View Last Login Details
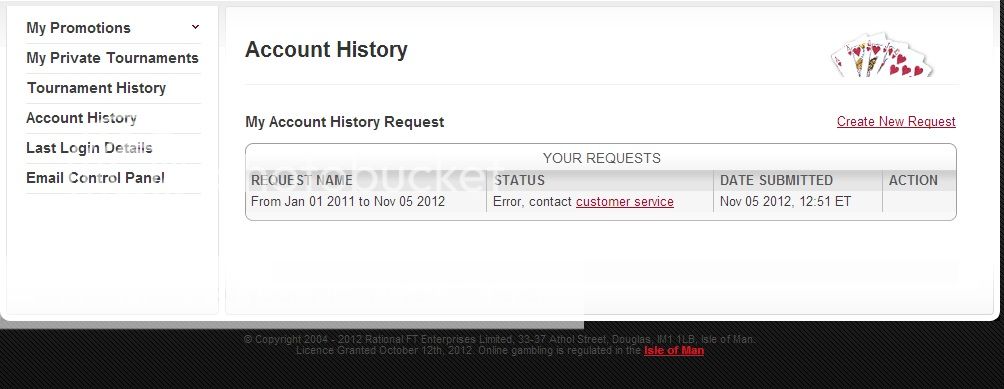The image size is (1004, 389). tap(89, 148)
